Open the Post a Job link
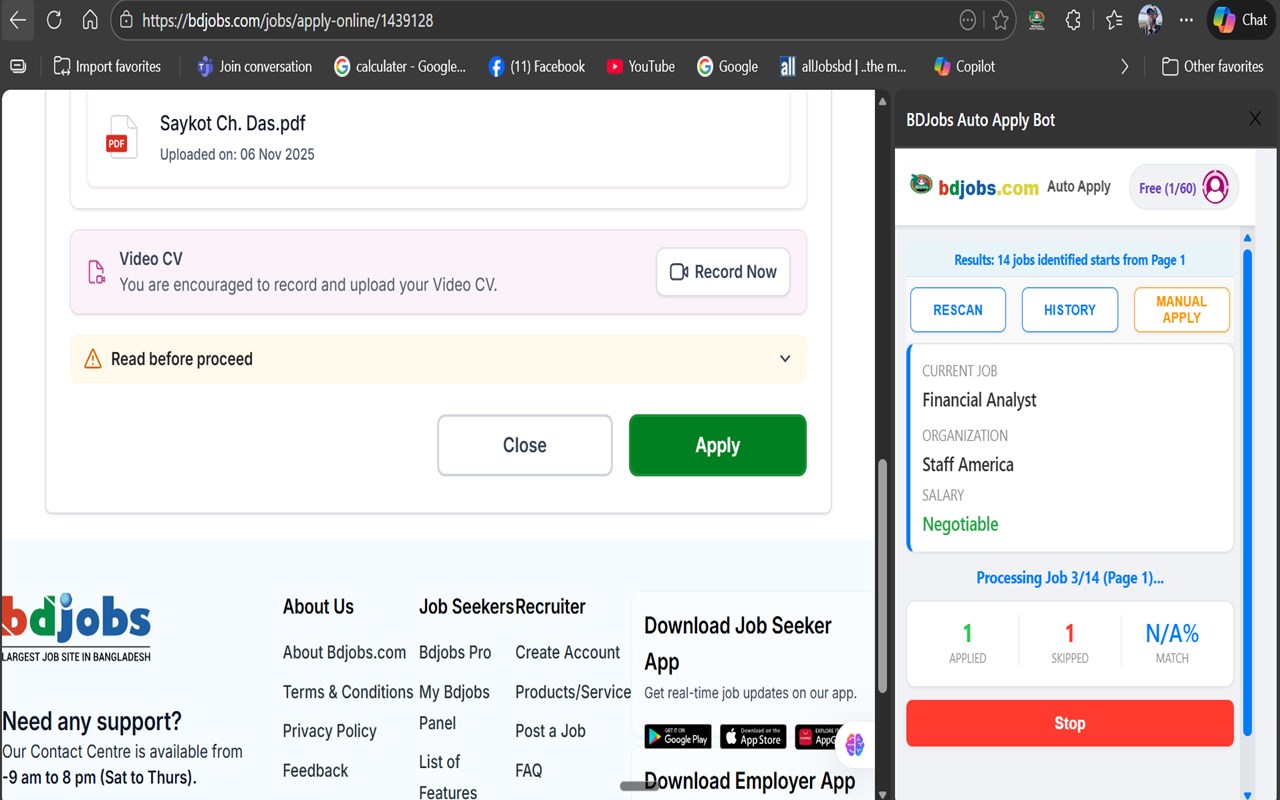Image resolution: width=1280 pixels, height=800 pixels. click(550, 731)
